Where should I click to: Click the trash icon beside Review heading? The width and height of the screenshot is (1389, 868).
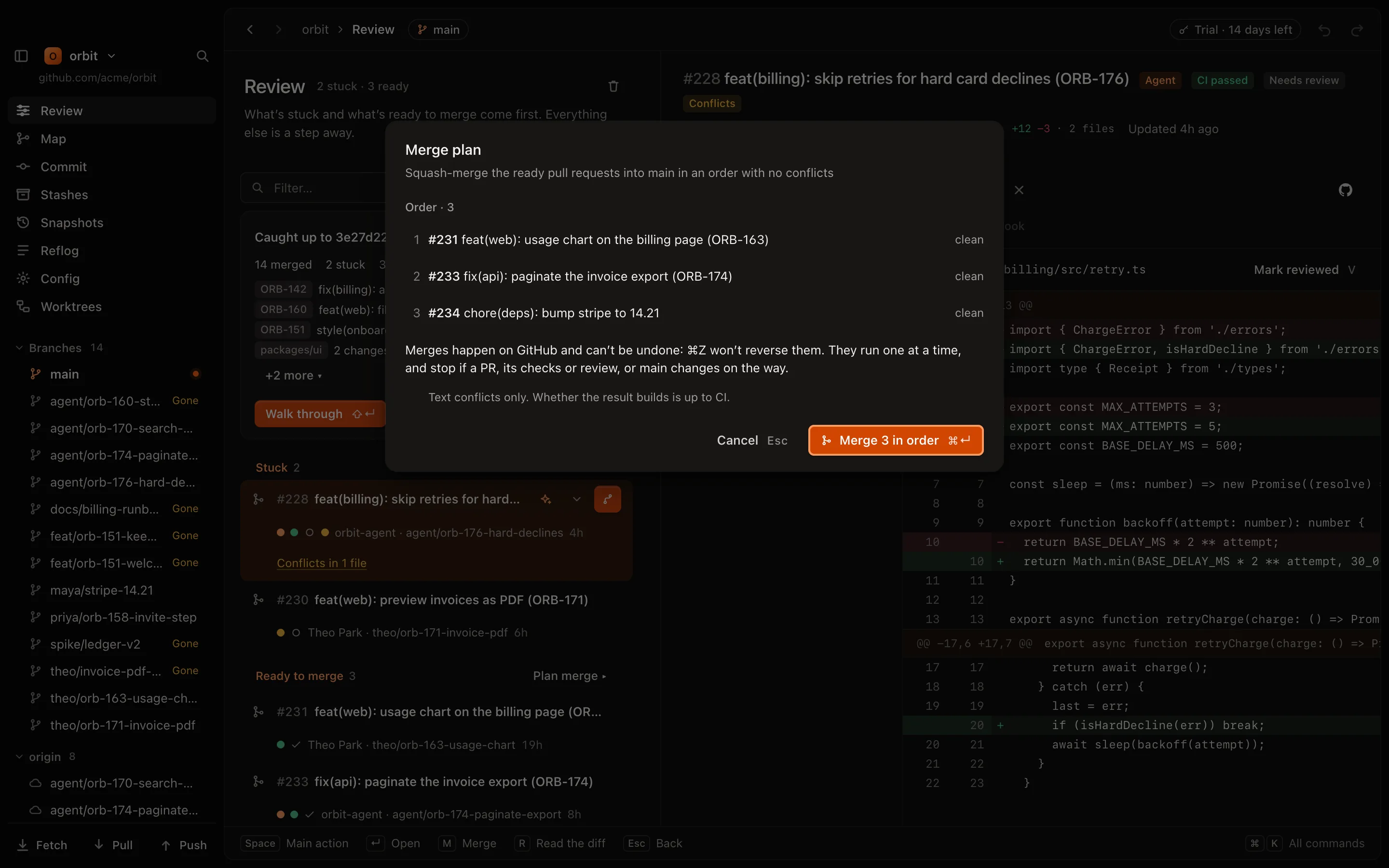[x=613, y=86]
